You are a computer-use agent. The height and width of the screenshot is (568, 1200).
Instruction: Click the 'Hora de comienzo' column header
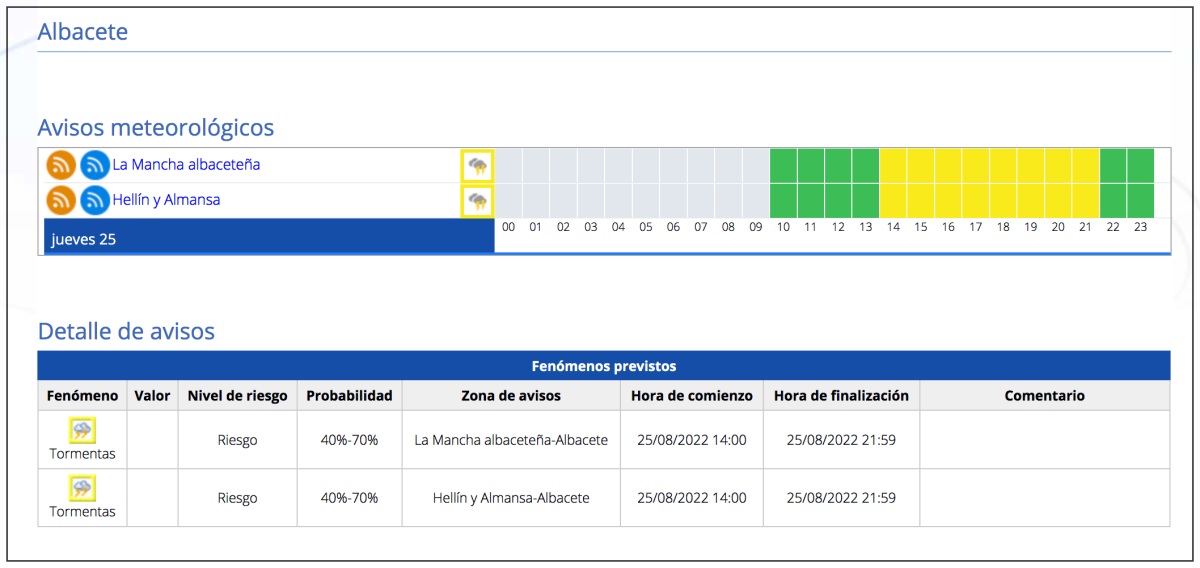tap(691, 396)
